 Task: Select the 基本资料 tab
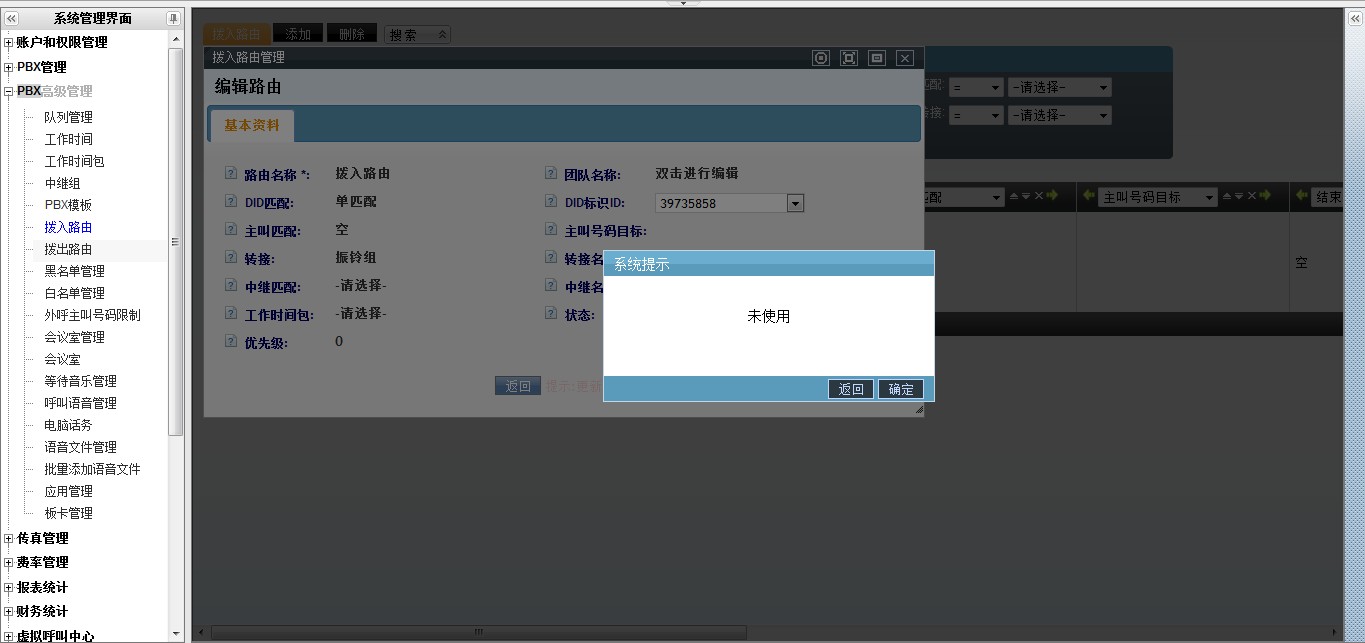point(252,126)
